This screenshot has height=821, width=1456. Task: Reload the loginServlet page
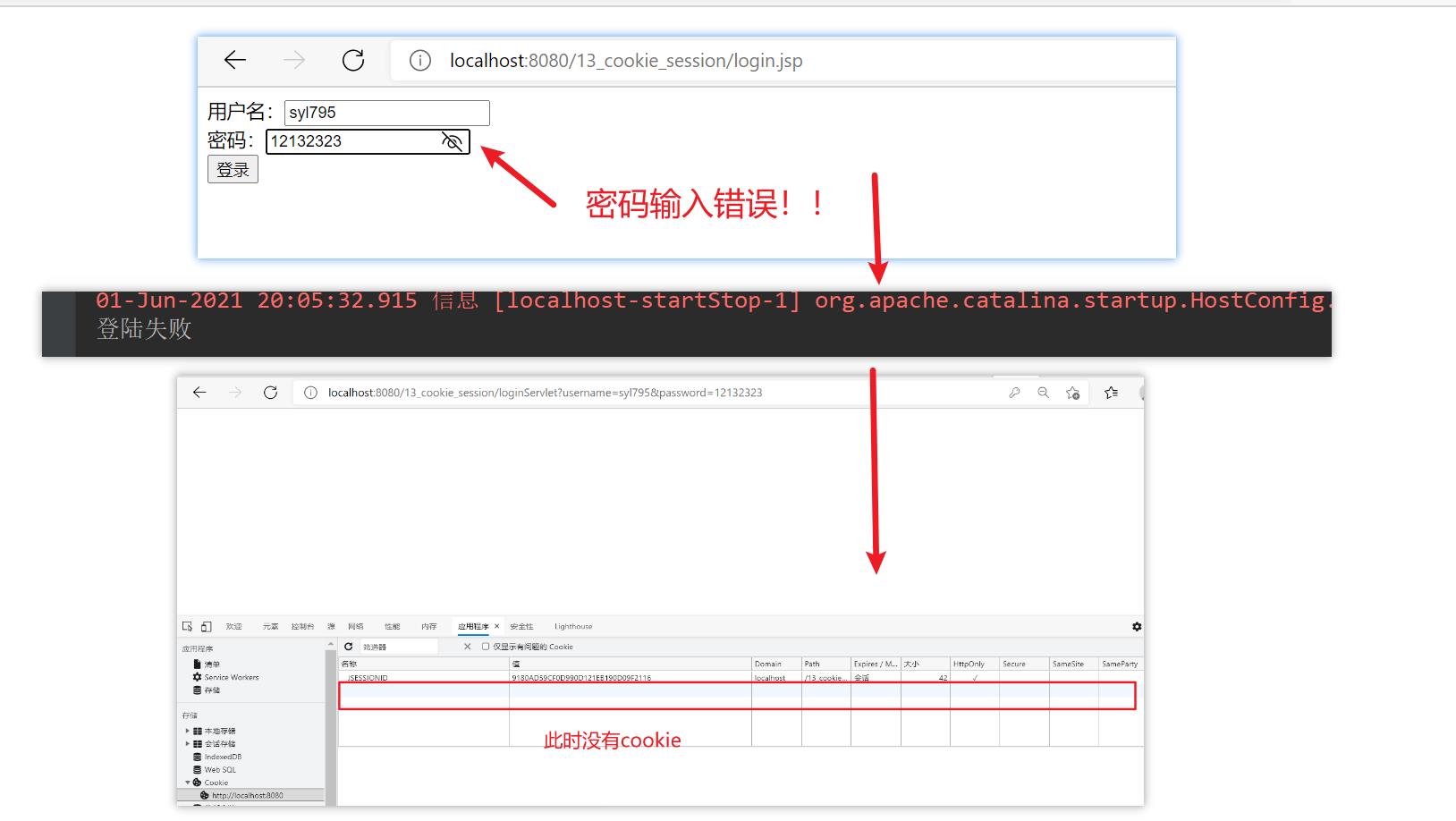point(270,393)
